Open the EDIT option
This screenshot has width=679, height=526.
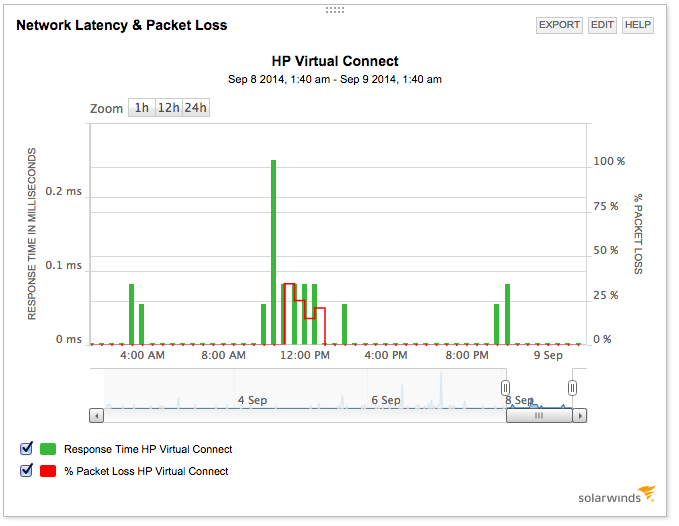602,25
